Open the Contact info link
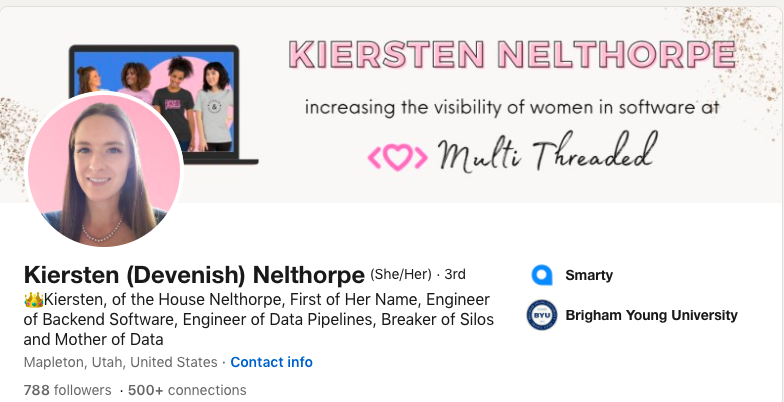784x402 pixels. 272,362
